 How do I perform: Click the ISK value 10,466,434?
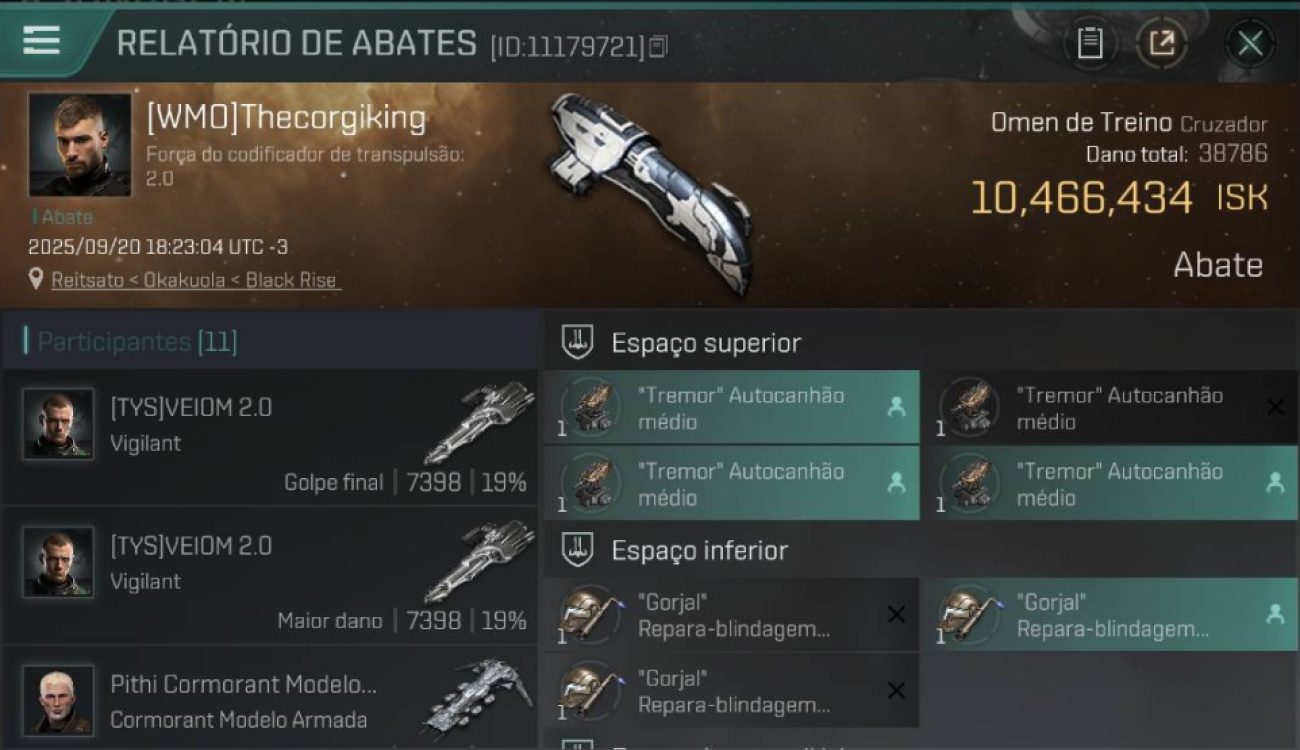pos(1081,198)
